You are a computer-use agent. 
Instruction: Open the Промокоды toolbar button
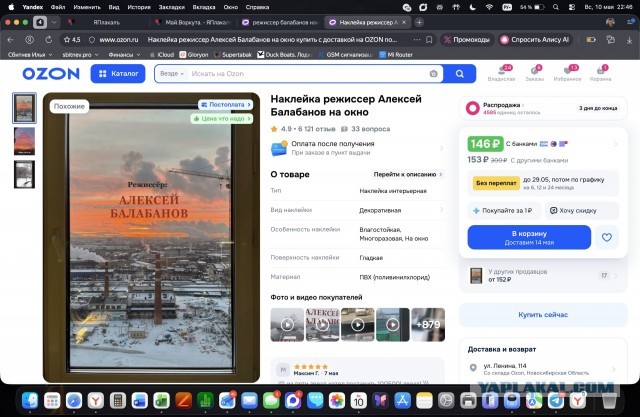click(467, 40)
